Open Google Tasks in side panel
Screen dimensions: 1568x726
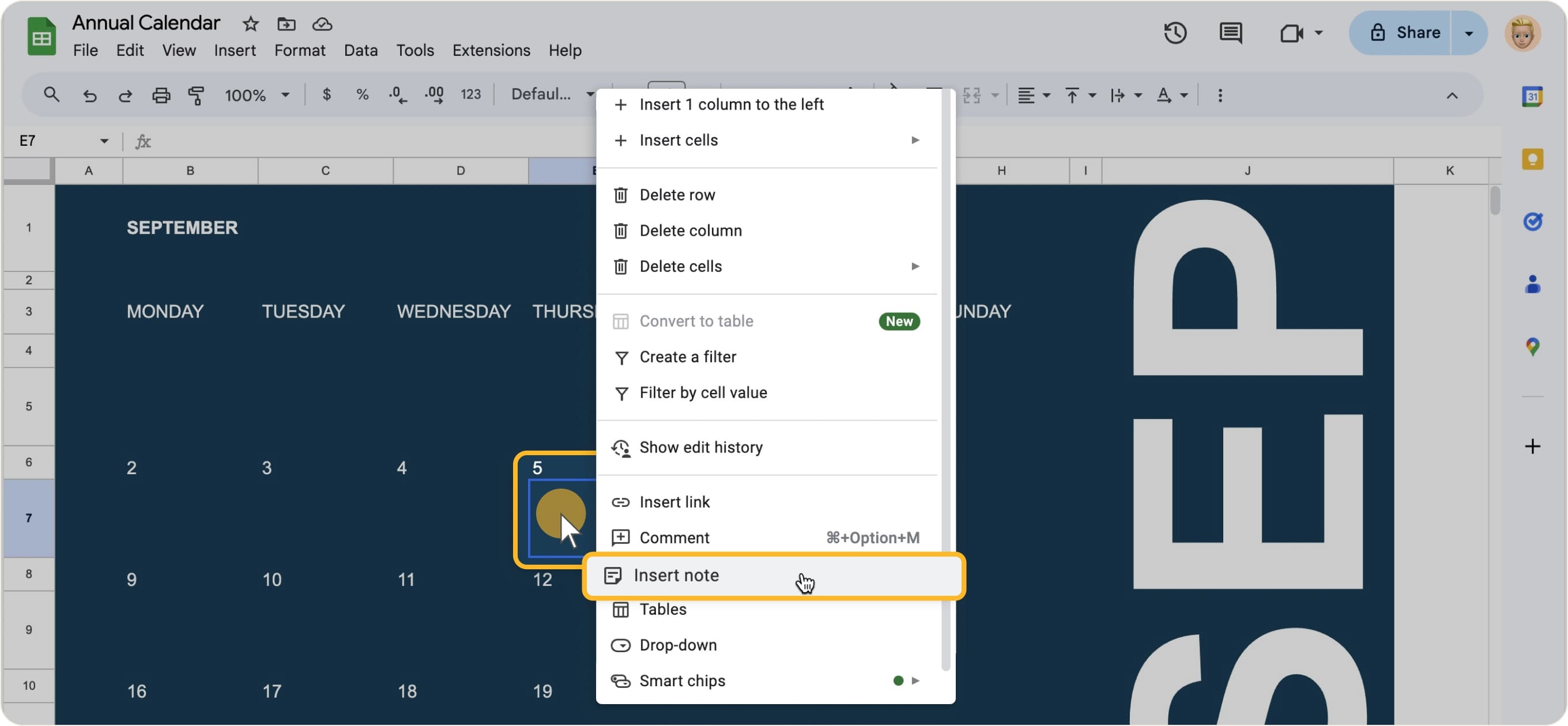(x=1533, y=221)
